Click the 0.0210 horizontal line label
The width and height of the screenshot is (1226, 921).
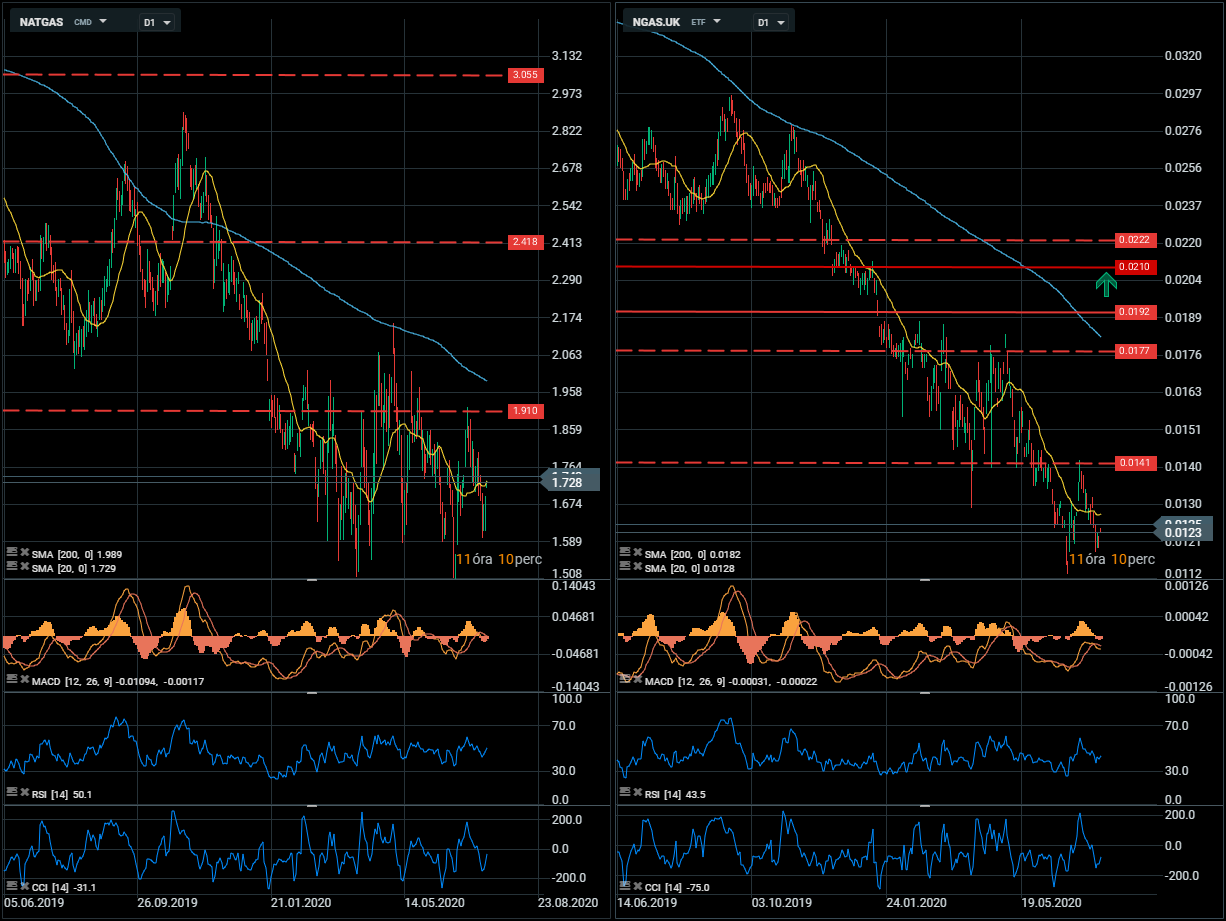(x=1138, y=267)
